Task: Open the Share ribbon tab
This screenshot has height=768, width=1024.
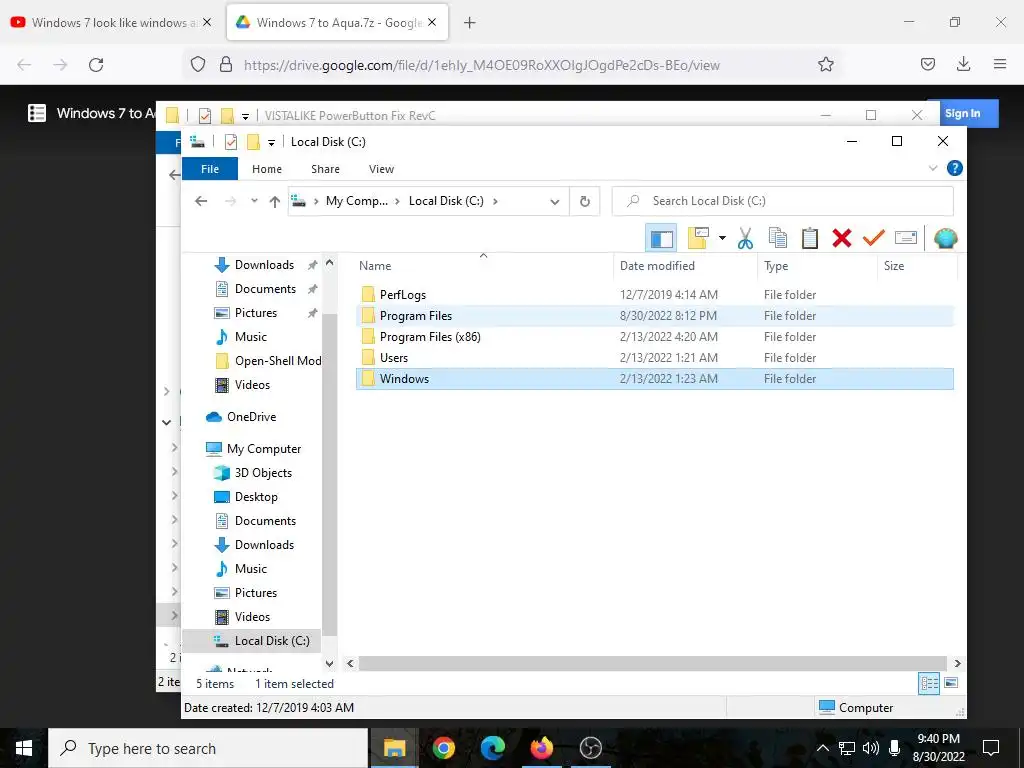Action: pos(325,169)
